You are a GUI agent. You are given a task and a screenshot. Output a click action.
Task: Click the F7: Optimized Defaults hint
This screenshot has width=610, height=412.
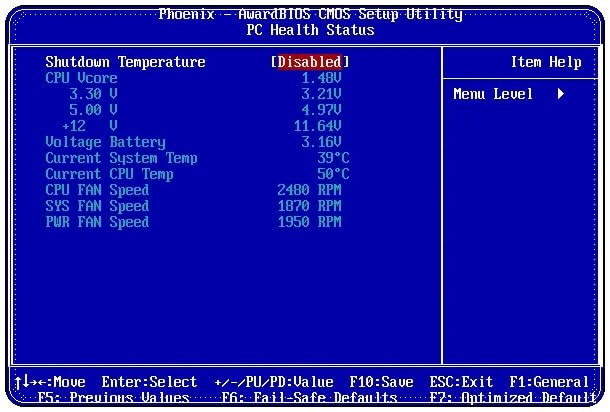pos(513,398)
